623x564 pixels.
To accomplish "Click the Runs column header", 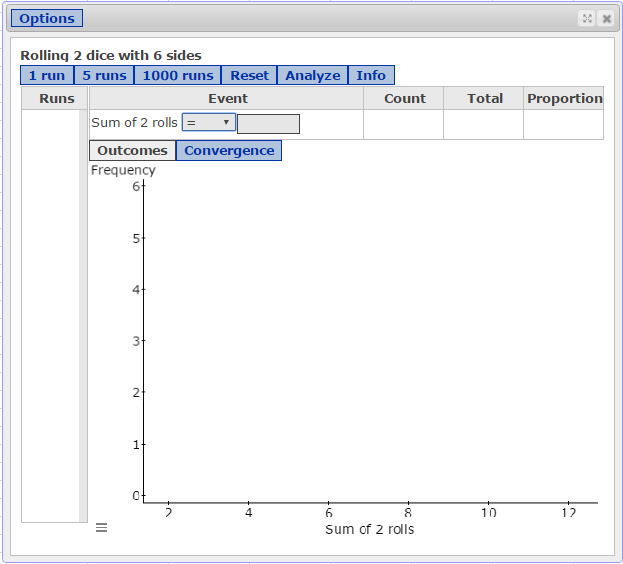I will coord(56,98).
